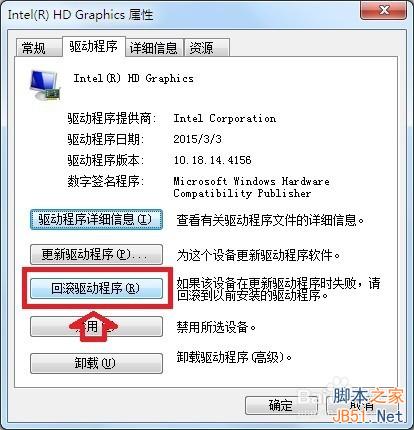The height and width of the screenshot is (430, 414).
Task: Confirm with the 确定 button
Action: pyautogui.click(x=281, y=405)
